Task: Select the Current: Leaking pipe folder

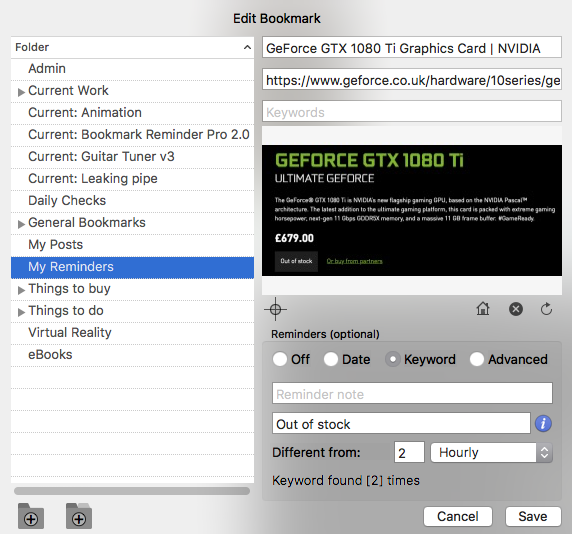Action: point(132,179)
